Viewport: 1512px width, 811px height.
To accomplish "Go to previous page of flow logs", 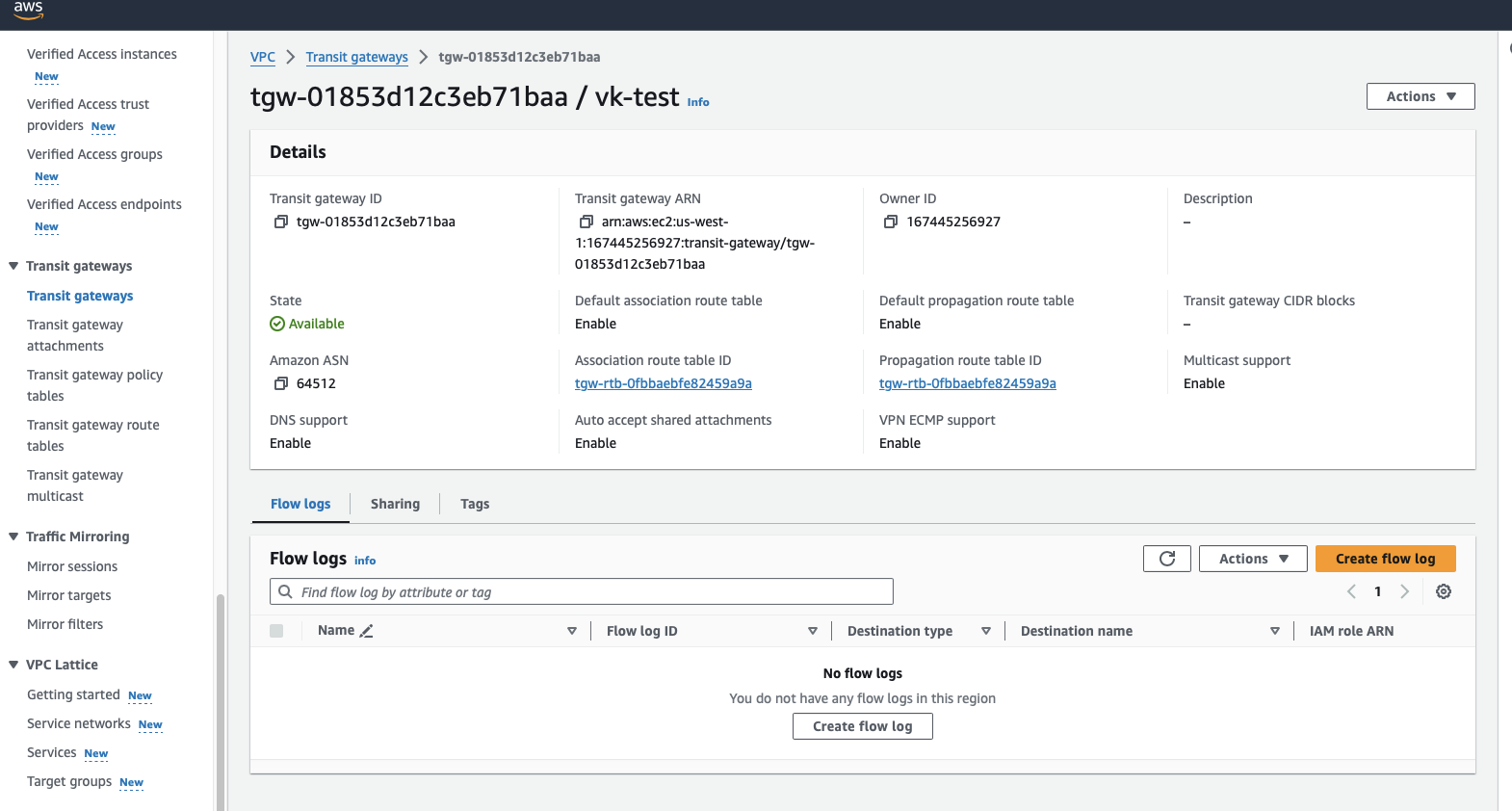I will (x=1351, y=591).
